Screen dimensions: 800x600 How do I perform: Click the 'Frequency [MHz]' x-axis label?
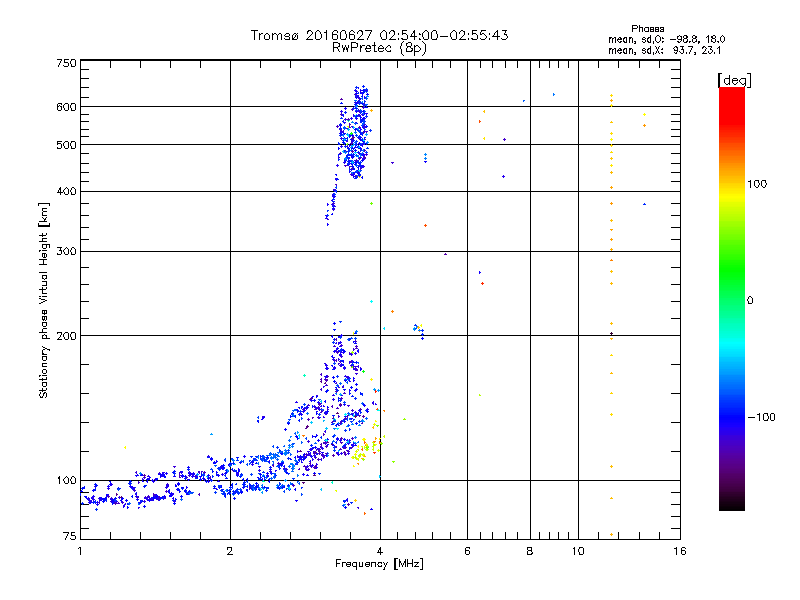click(379, 564)
